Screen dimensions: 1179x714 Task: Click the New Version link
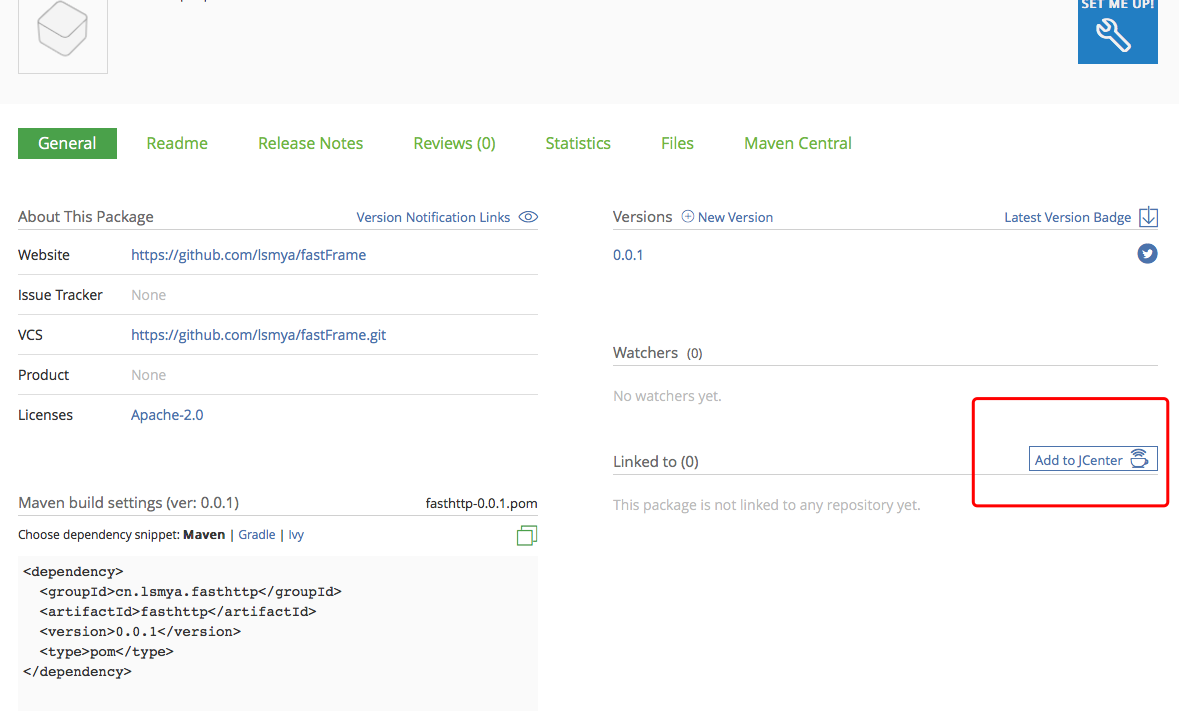[x=735, y=217]
